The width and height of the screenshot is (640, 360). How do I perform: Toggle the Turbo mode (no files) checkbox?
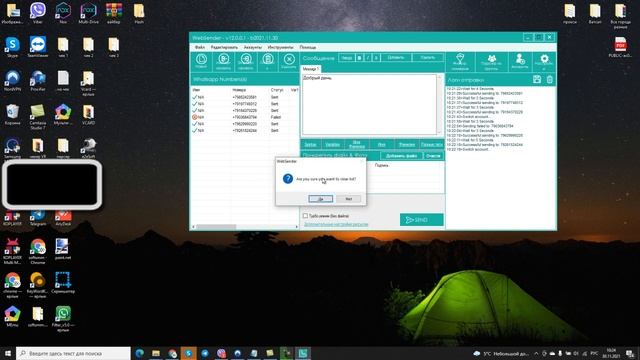pyautogui.click(x=305, y=216)
